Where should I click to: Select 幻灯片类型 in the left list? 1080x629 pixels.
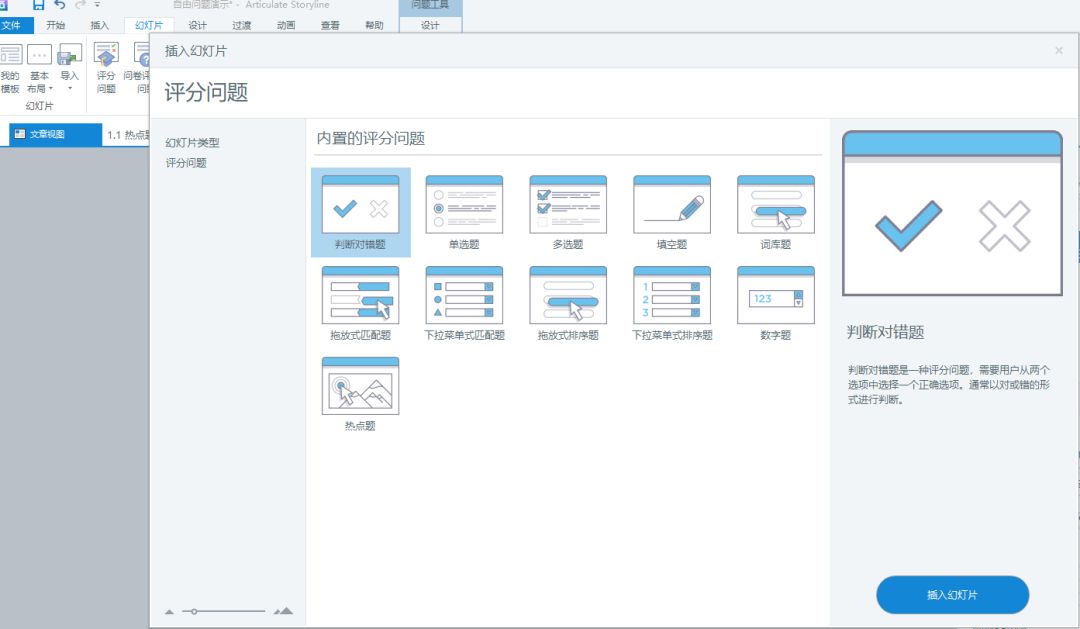click(x=192, y=143)
